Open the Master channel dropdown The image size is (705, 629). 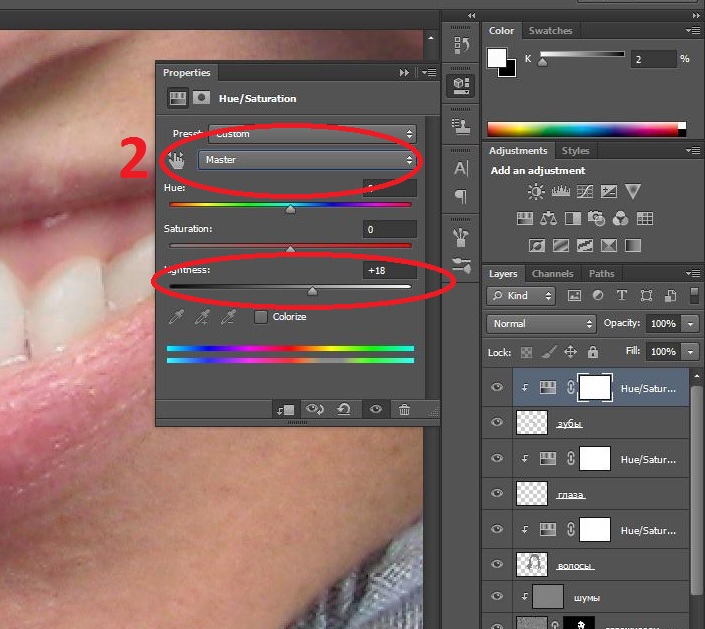[x=307, y=160]
